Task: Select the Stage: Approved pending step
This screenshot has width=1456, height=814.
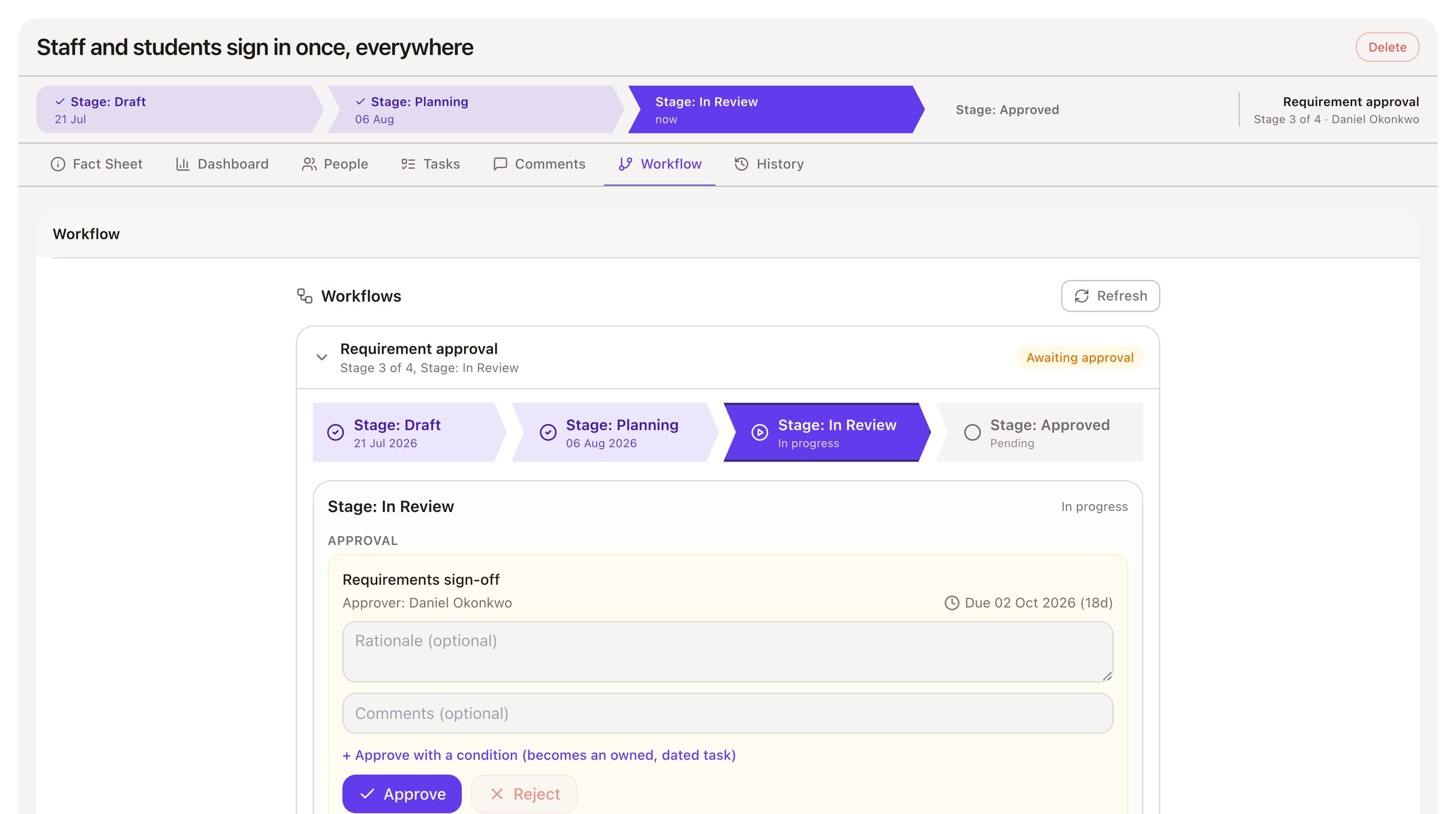Action: (1039, 433)
